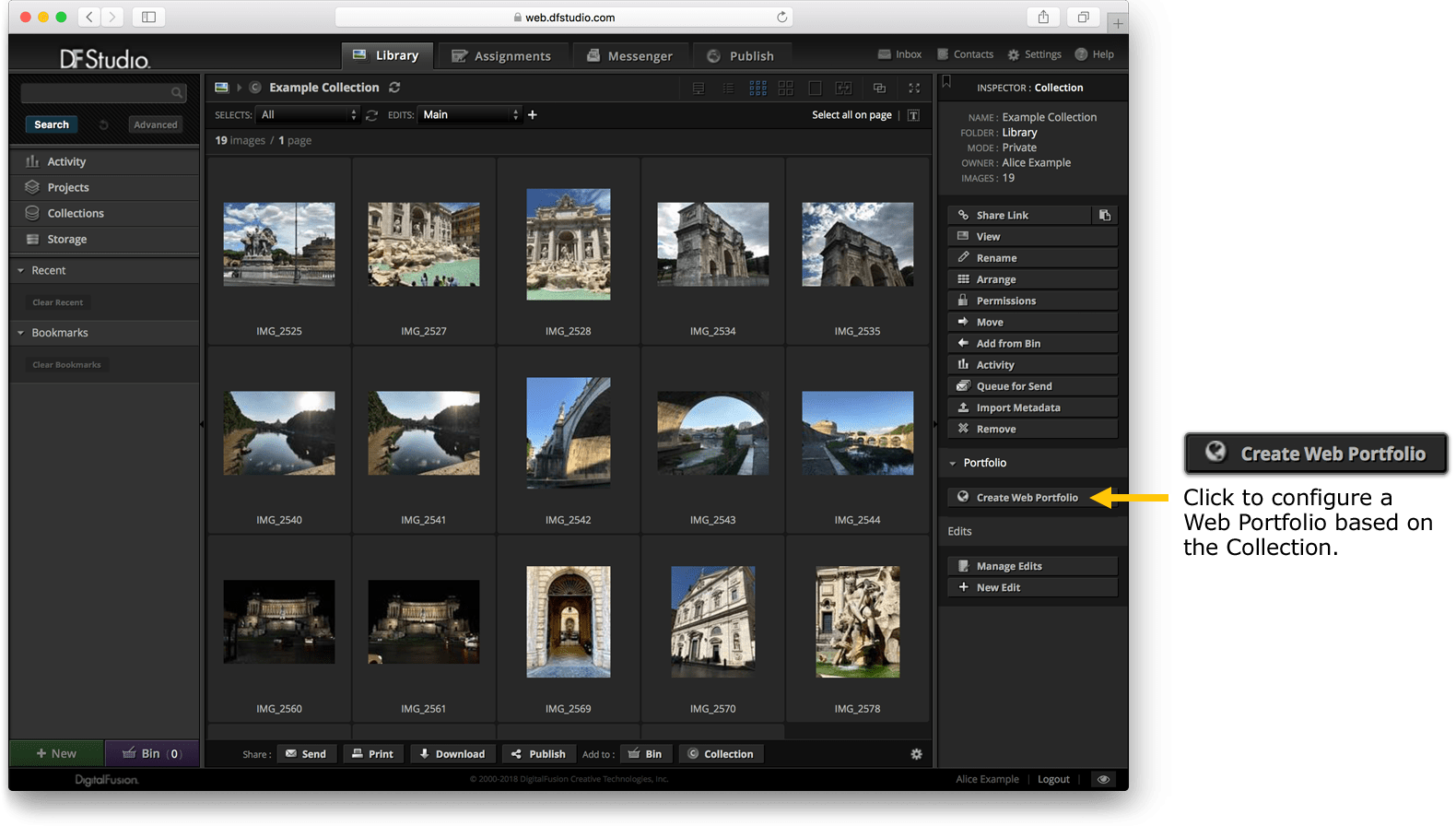The image size is (1456, 826).
Task: Open Advanced search options
Action: [155, 124]
